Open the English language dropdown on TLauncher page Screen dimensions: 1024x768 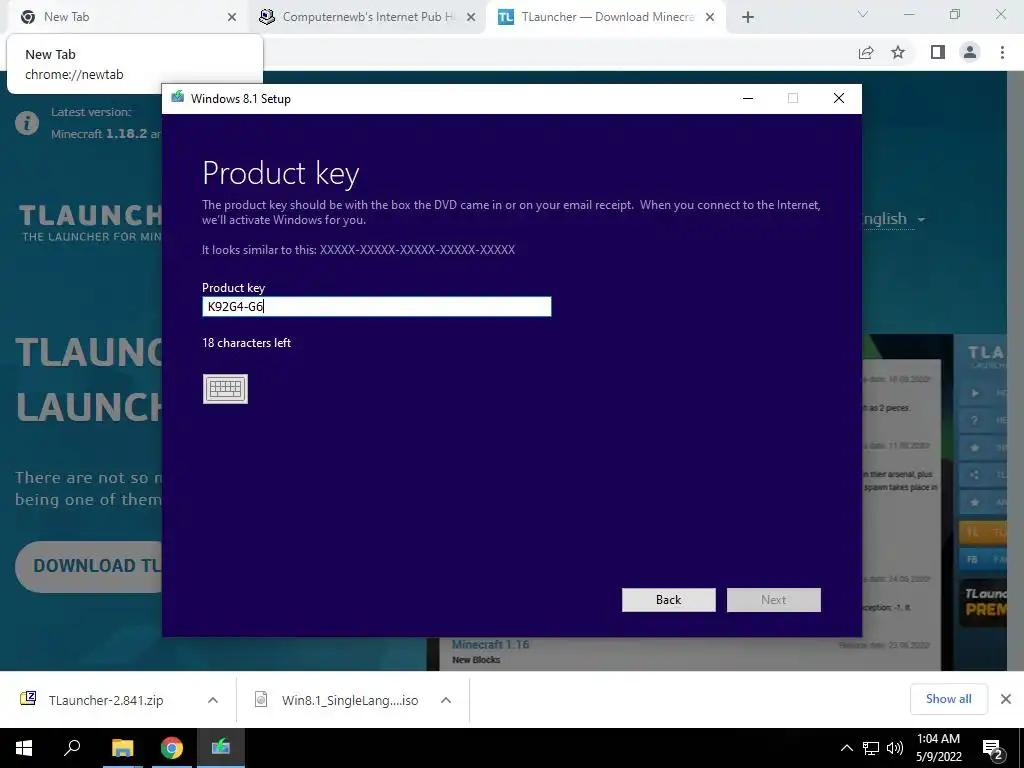[893, 219]
